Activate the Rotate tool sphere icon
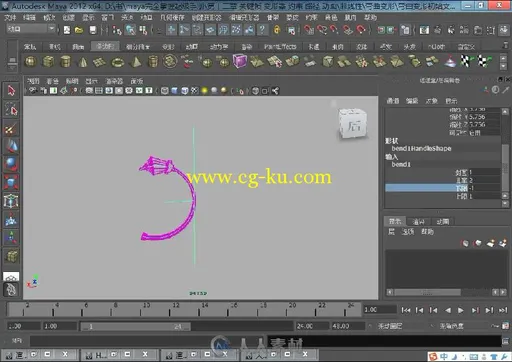The height and width of the screenshot is (362, 512). (x=11, y=164)
